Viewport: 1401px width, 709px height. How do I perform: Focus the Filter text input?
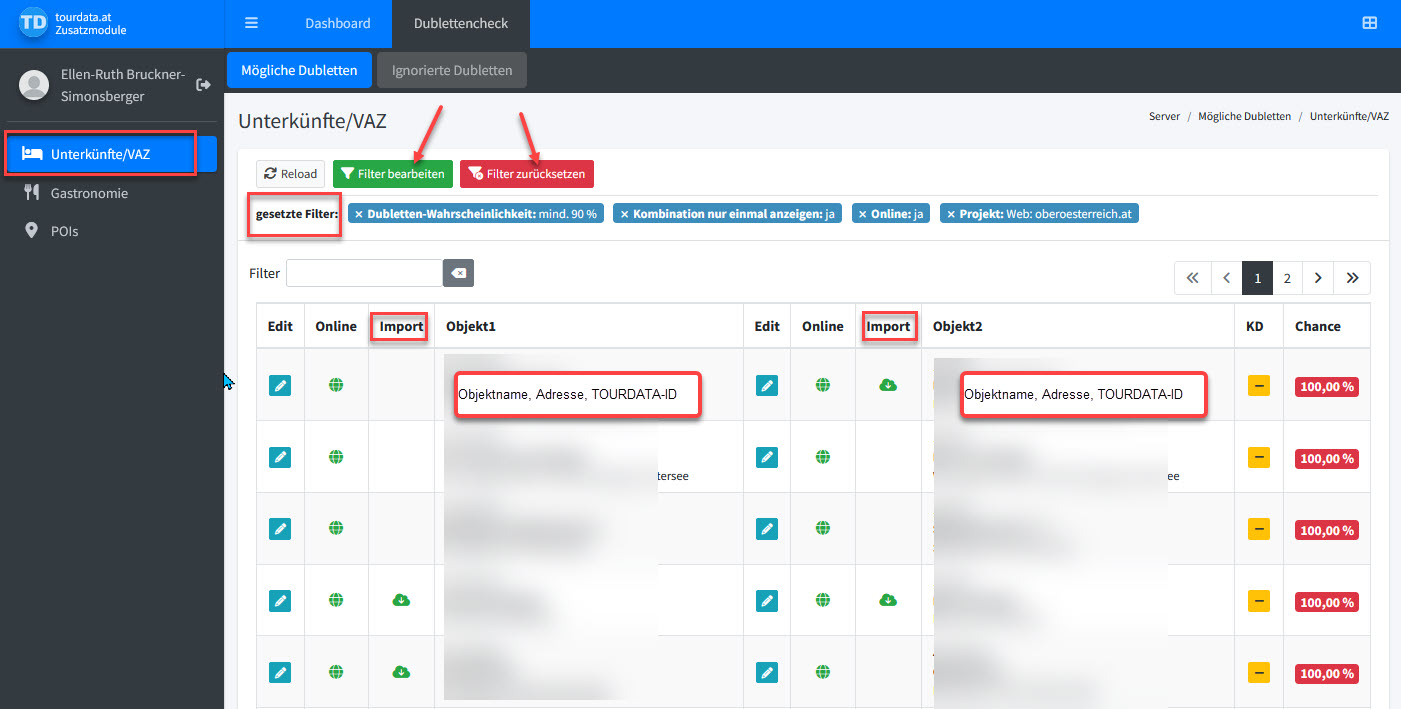365,273
